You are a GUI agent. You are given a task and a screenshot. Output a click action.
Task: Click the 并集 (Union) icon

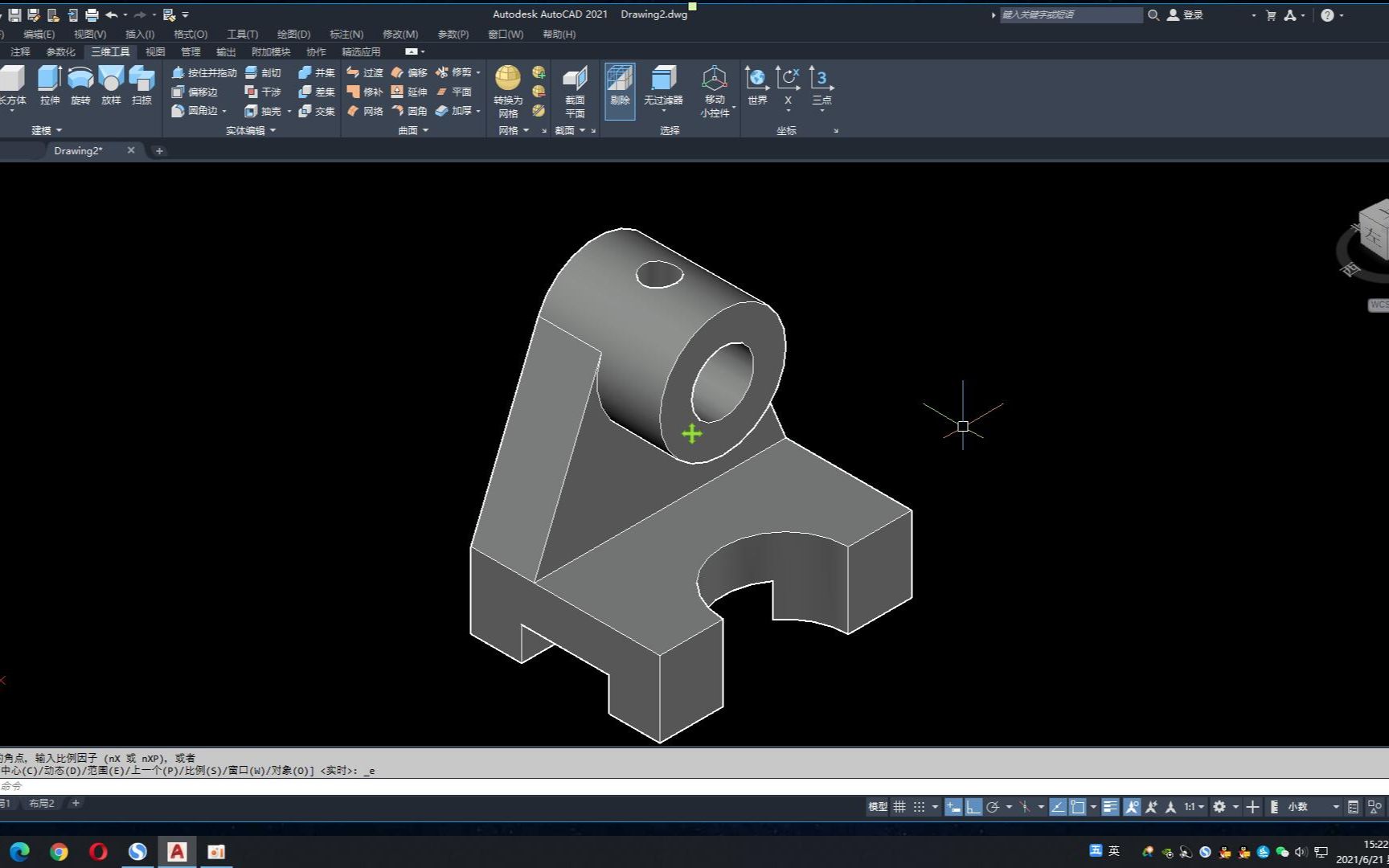point(316,72)
